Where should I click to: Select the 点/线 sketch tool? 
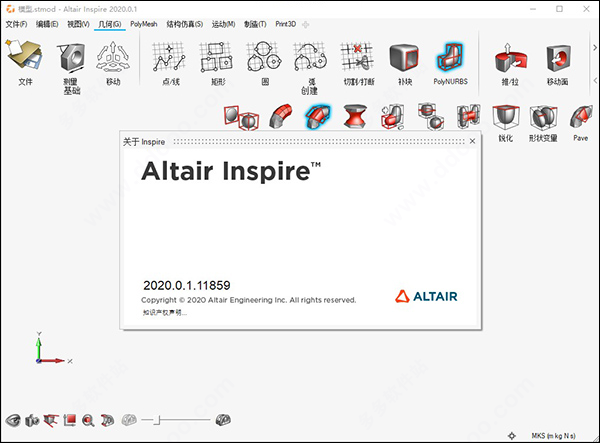coord(169,57)
